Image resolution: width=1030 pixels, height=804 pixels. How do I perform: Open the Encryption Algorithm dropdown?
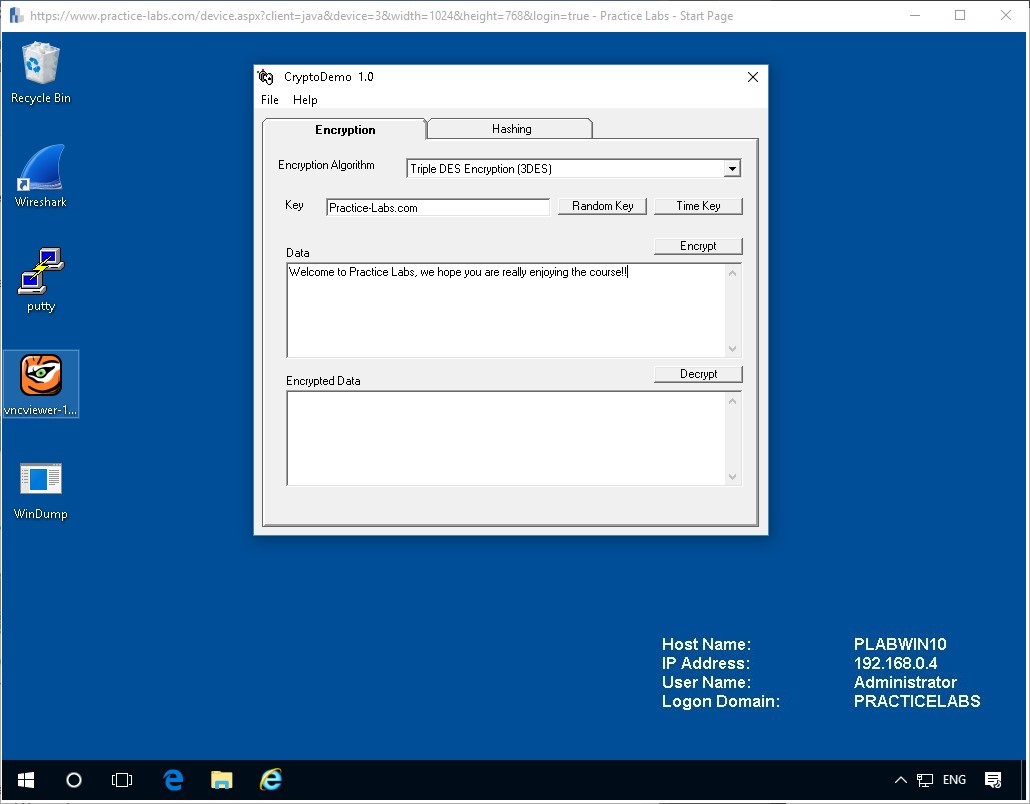tap(732, 168)
